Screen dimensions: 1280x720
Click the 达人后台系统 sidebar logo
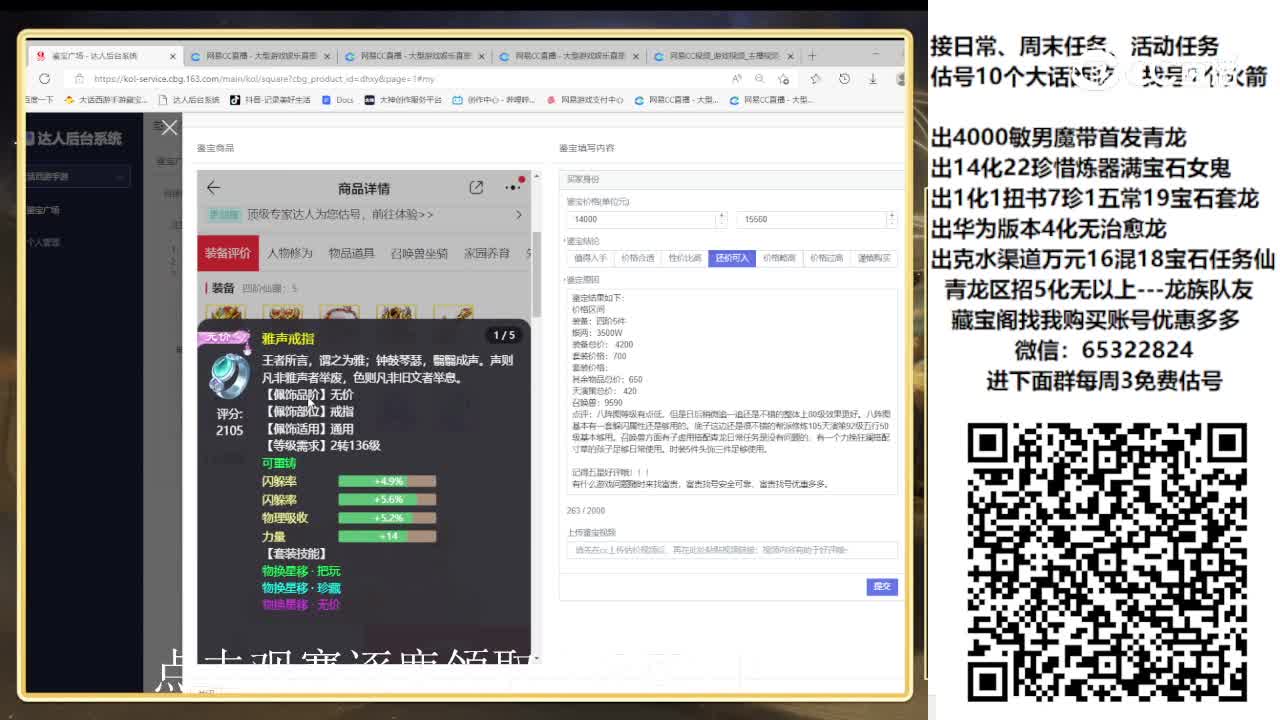click(x=74, y=139)
